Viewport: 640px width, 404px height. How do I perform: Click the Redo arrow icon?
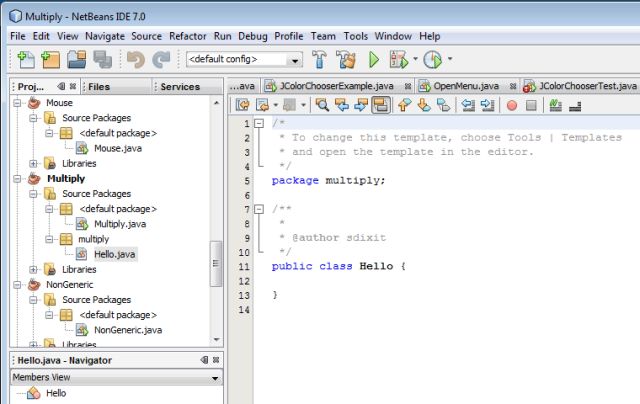161,60
